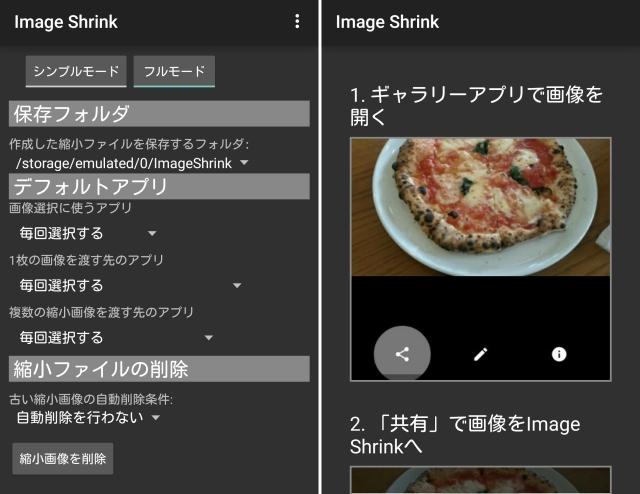The width and height of the screenshot is (640, 494).
Task: Open 自動削除を行わない dropdown
Action: [x=88, y=417]
